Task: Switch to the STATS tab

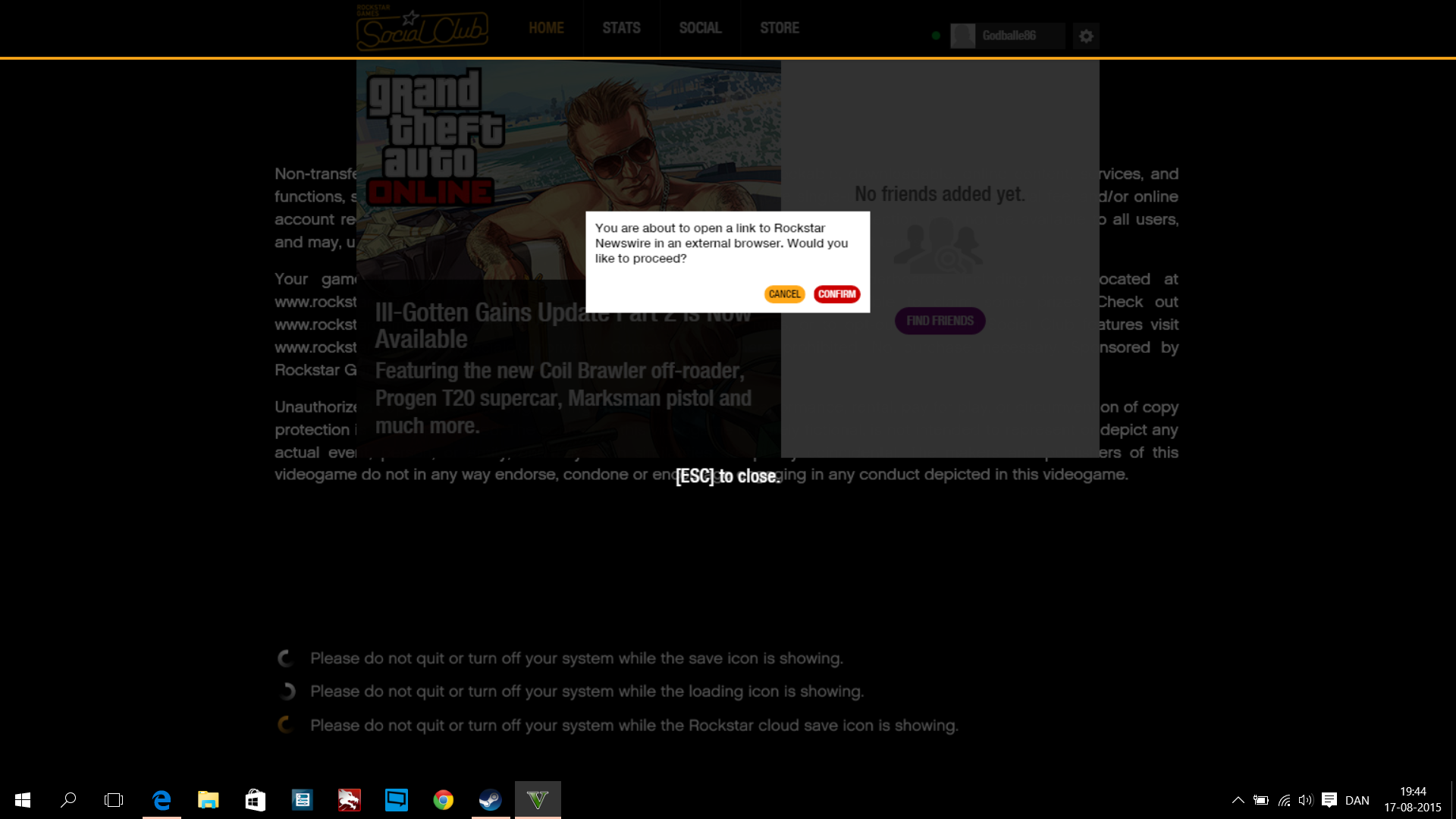Action: [621, 28]
